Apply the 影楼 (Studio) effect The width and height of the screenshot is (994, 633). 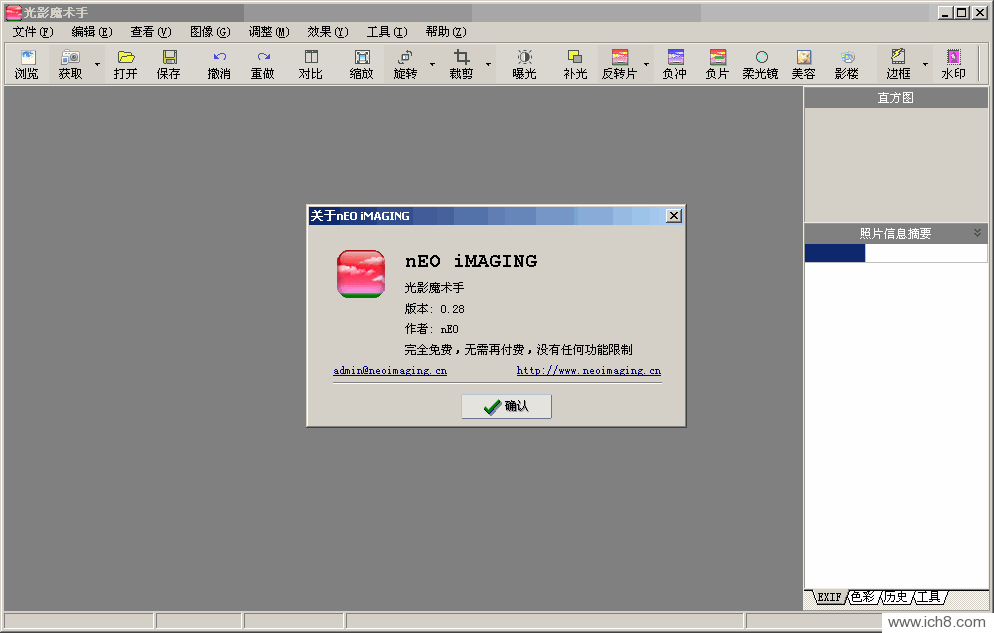847,65
